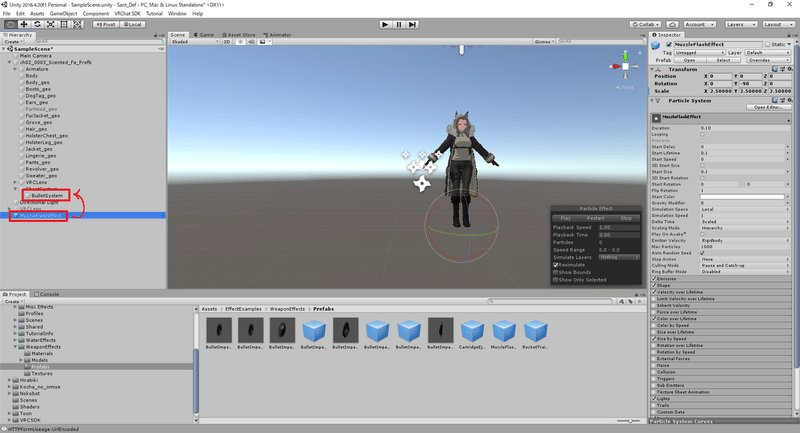The width and height of the screenshot is (800, 433).
Task: Click the Hierarchy panel lock icon
Action: coord(156,35)
